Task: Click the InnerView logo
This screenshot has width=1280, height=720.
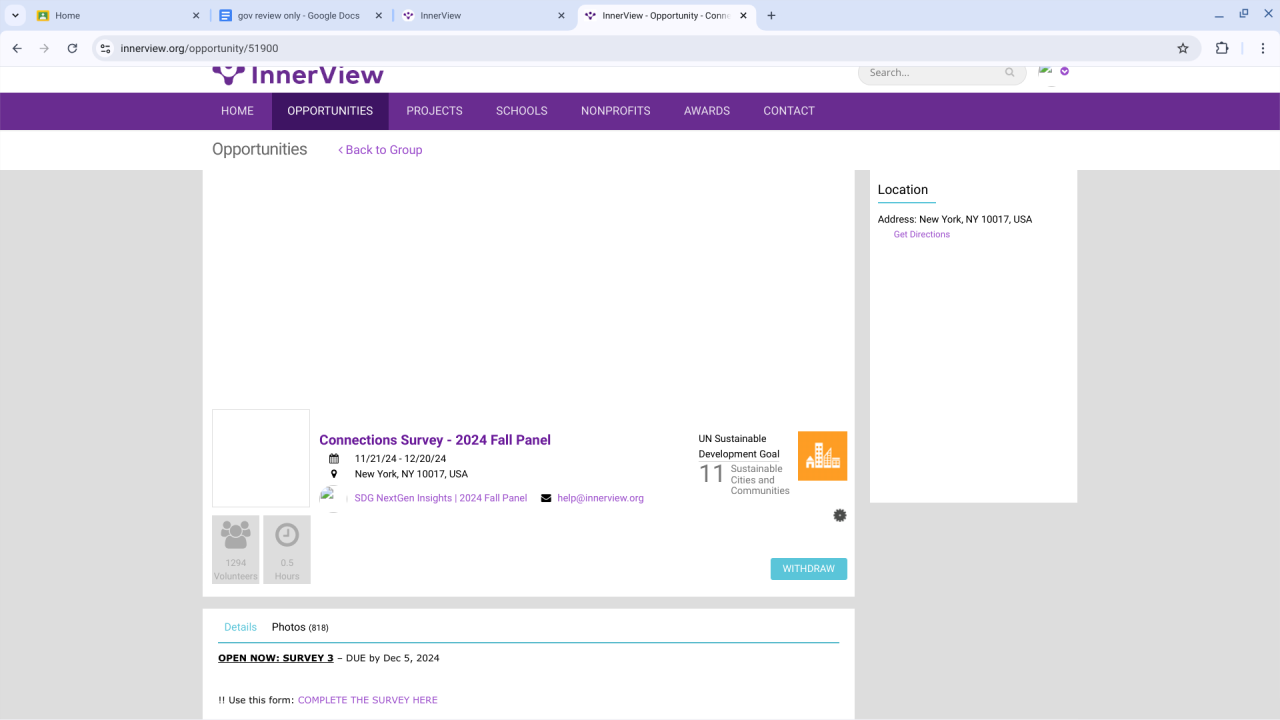Action: coord(298,76)
